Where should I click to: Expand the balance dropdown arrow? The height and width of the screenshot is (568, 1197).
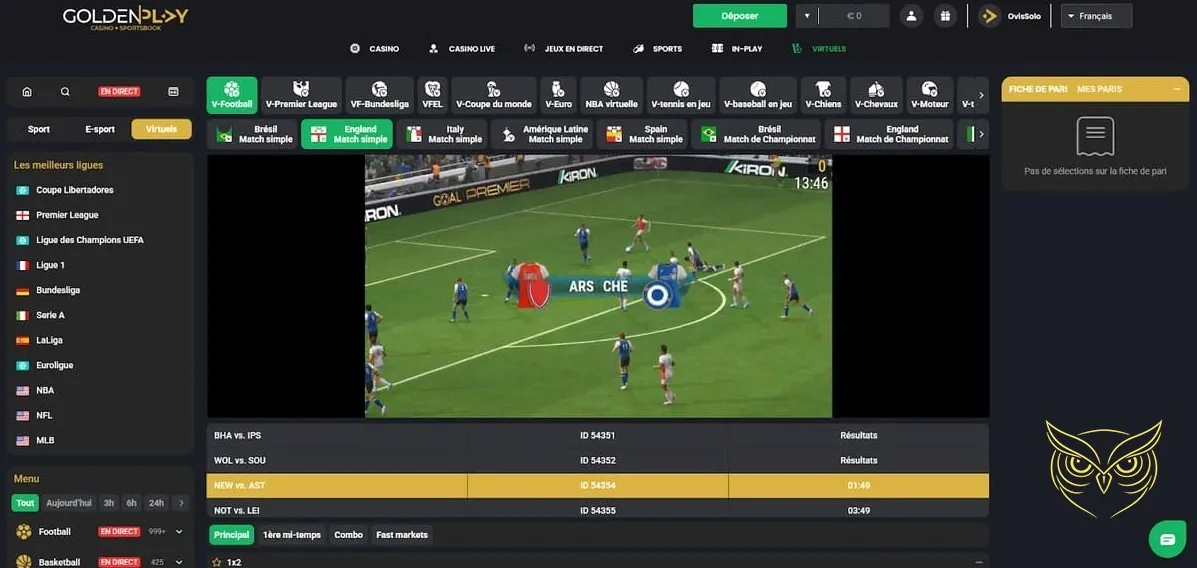click(807, 16)
